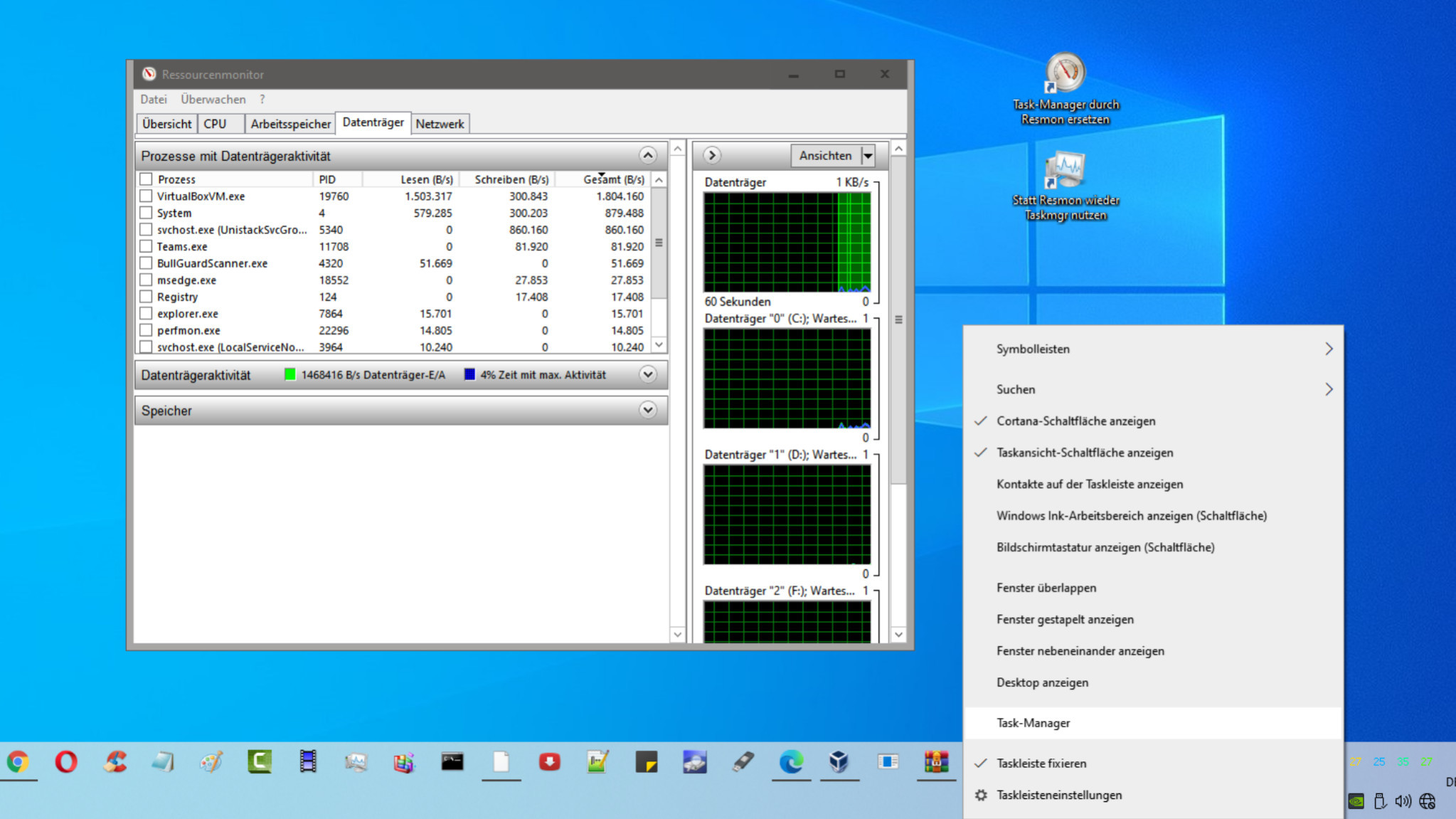Check the System process checkbox

coord(146,213)
